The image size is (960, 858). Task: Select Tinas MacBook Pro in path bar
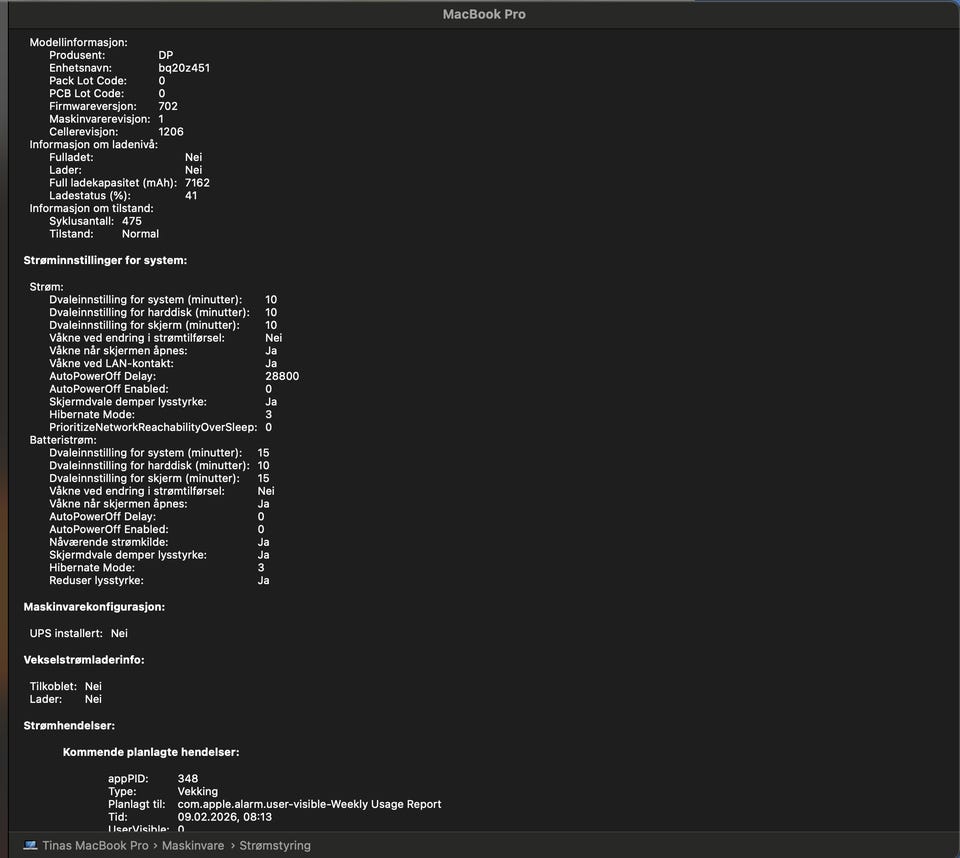(x=96, y=845)
